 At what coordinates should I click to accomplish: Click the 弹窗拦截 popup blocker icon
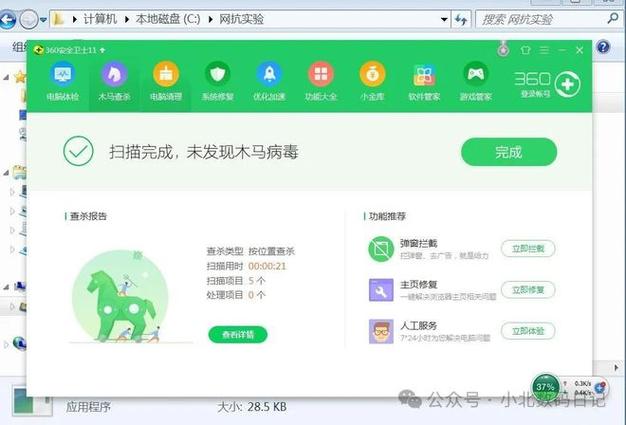coord(381,249)
